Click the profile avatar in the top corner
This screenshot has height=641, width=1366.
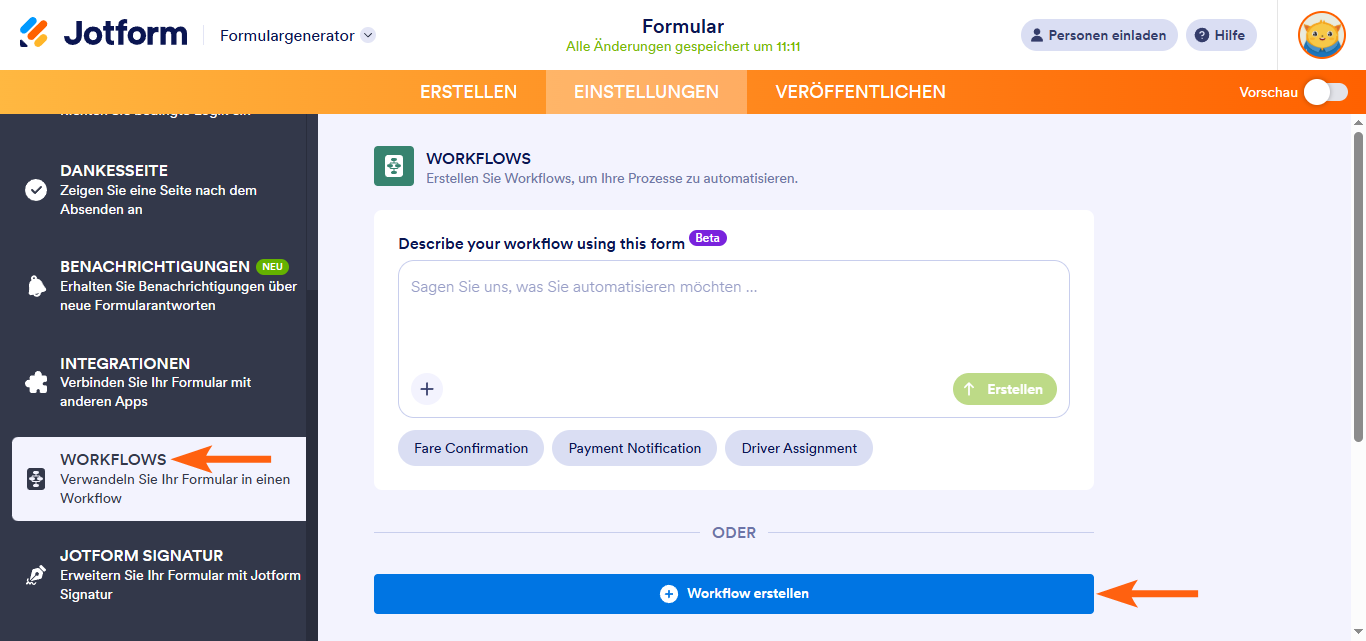coord(1321,35)
